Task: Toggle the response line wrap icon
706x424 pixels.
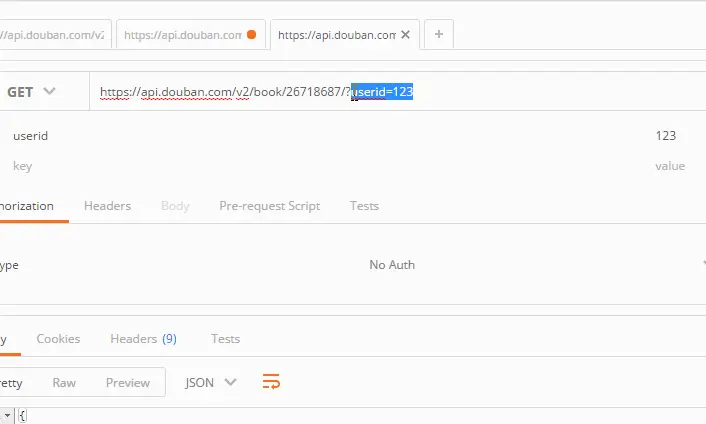Action: pos(271,382)
